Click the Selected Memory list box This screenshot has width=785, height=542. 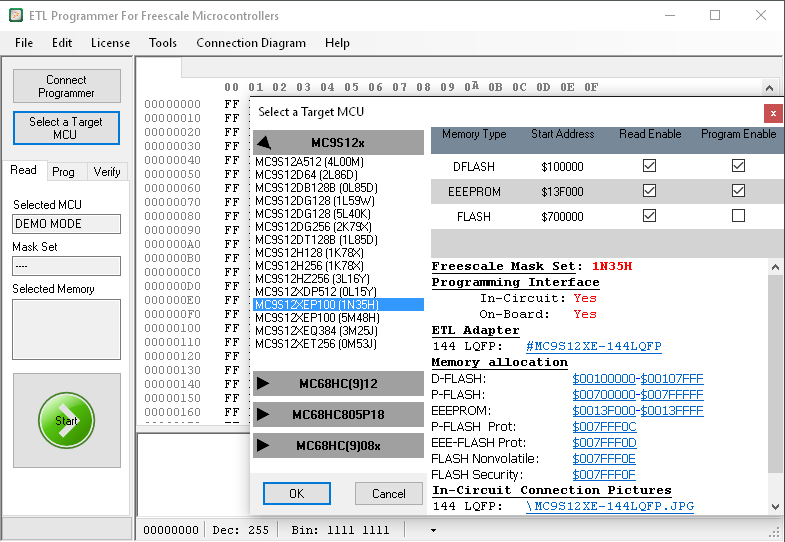[67, 329]
